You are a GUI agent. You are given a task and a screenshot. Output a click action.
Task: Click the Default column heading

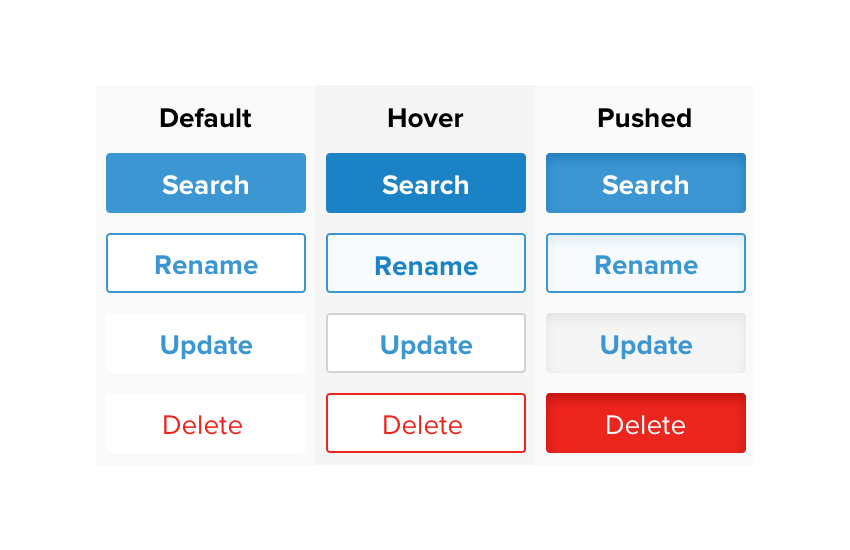tap(206, 118)
